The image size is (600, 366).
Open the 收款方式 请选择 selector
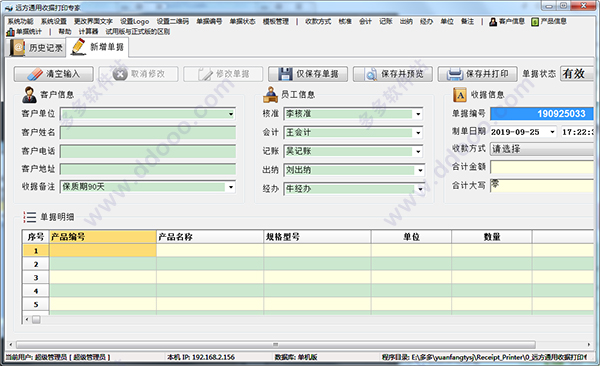point(542,149)
